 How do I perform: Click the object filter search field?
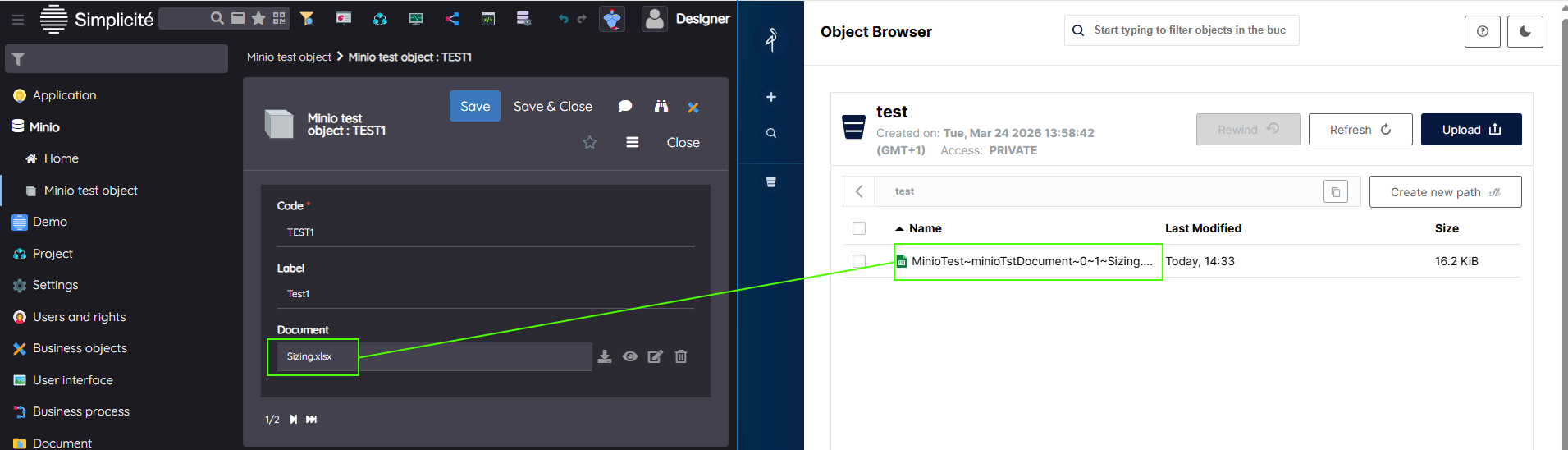(1189, 30)
